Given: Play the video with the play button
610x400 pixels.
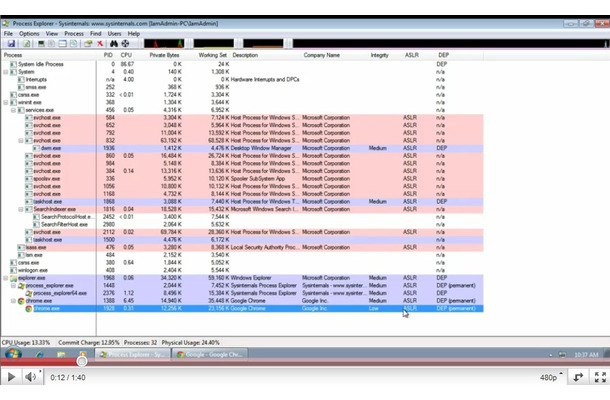Looking at the screenshot, I should 12,377.
